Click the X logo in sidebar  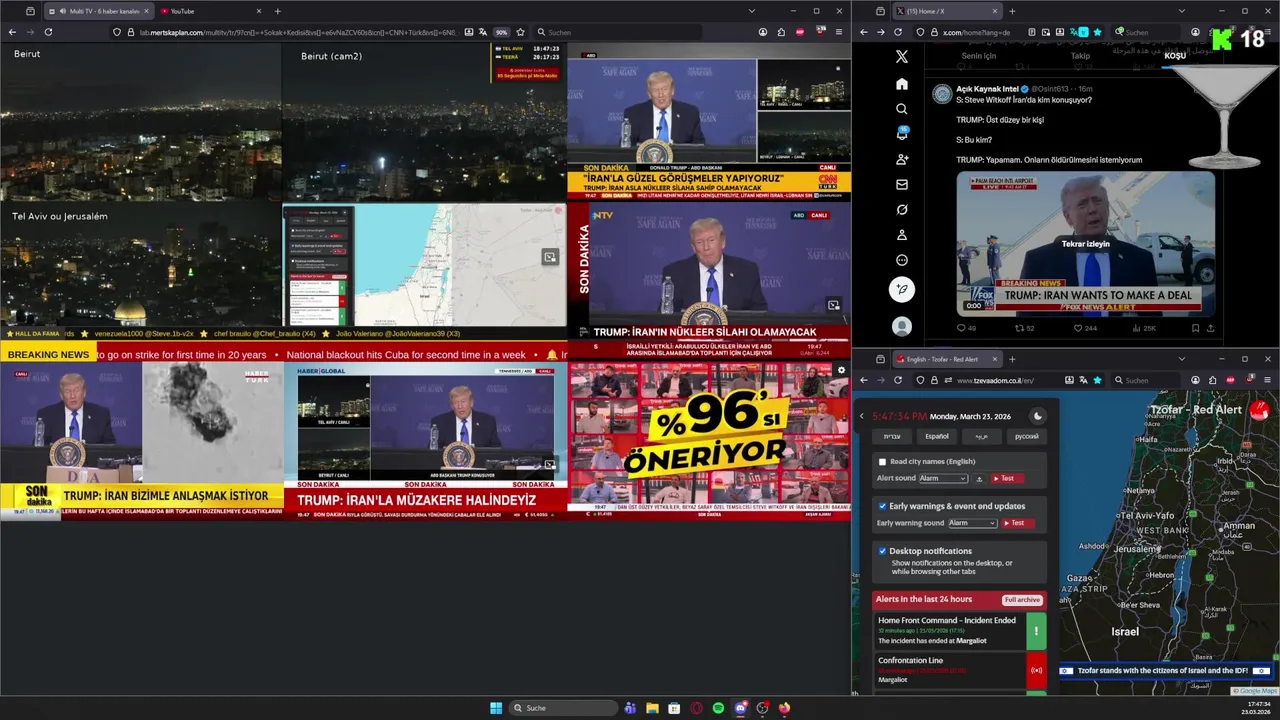901,57
